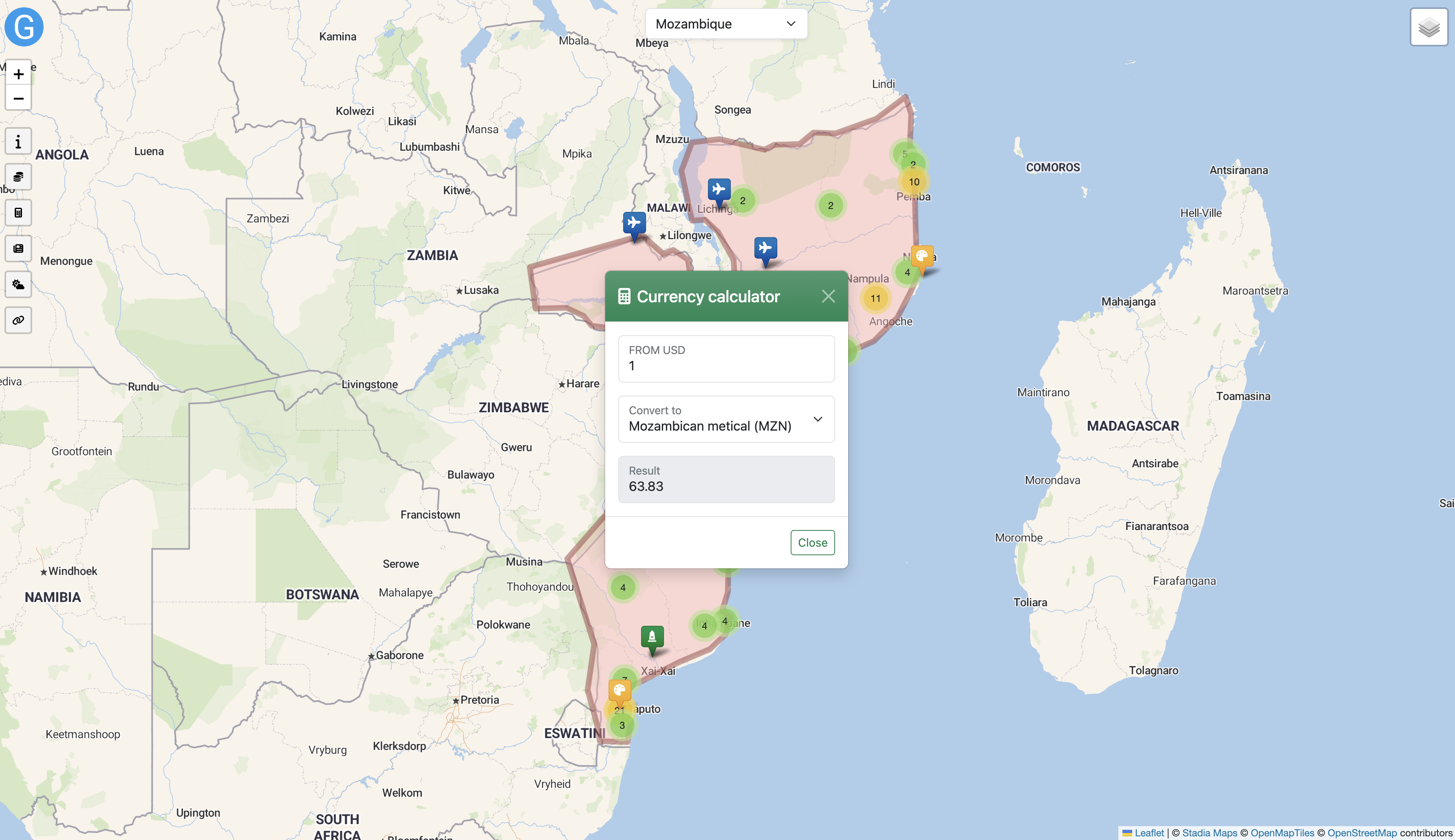The height and width of the screenshot is (840, 1455).
Task: Open the country info button
Action: (18, 142)
